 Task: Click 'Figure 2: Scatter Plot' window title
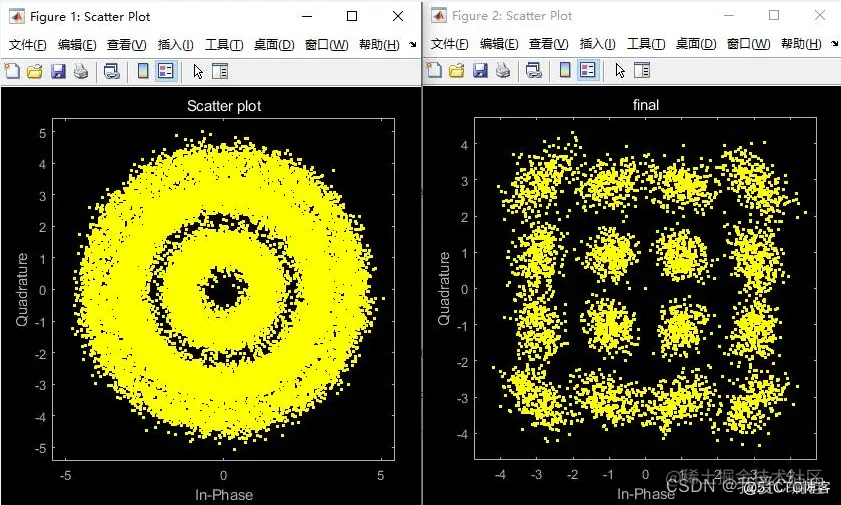(512, 16)
